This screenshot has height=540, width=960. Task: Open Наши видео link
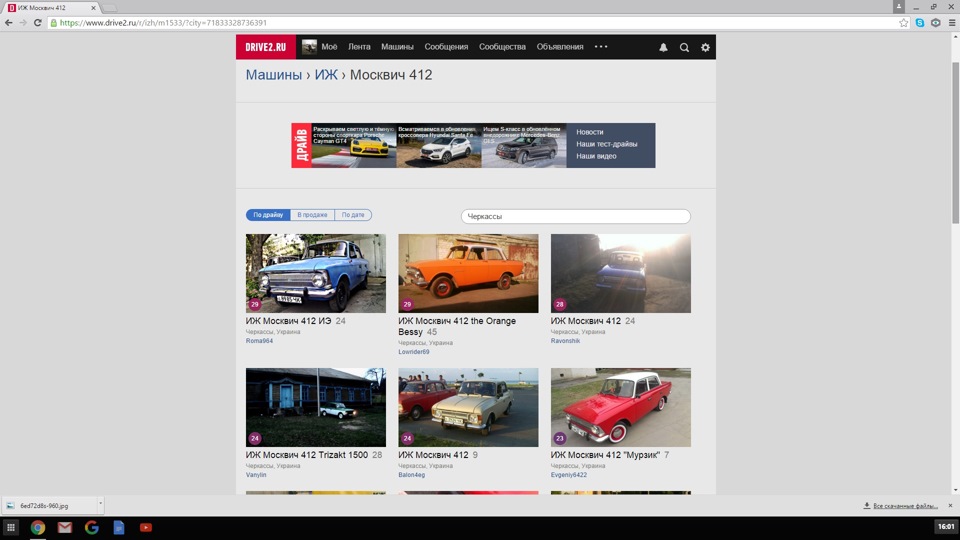(596, 156)
